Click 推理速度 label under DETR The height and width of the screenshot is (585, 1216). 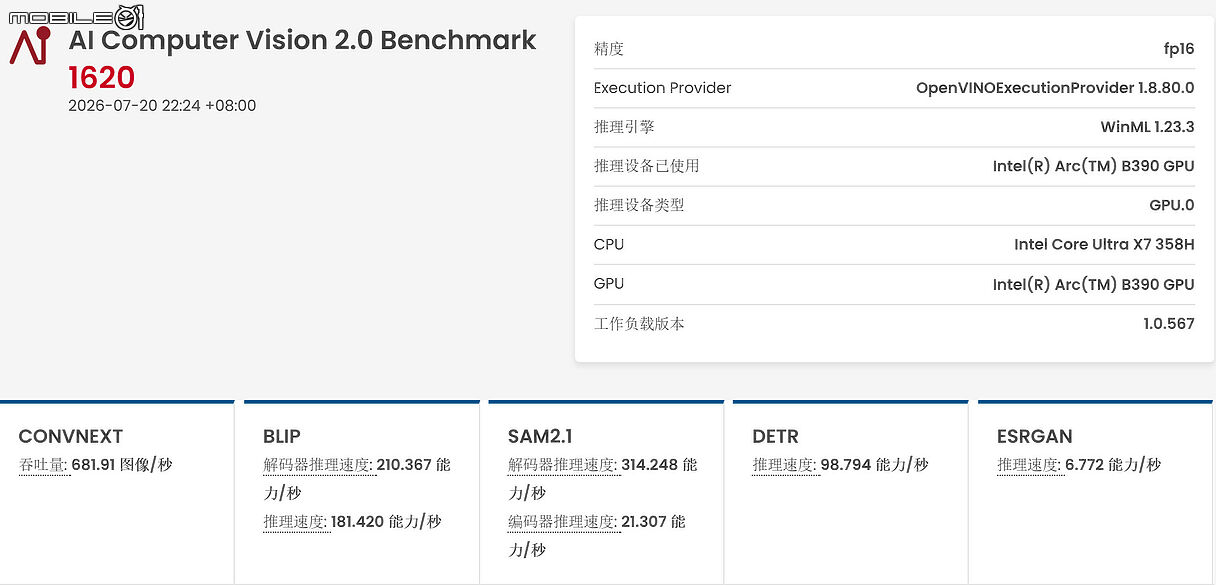(x=785, y=465)
